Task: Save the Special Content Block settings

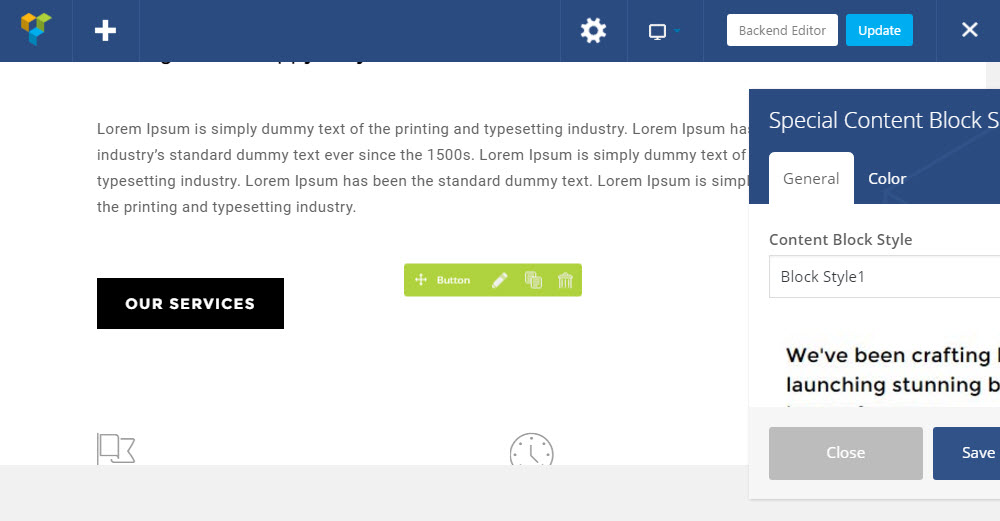Action: (968, 453)
